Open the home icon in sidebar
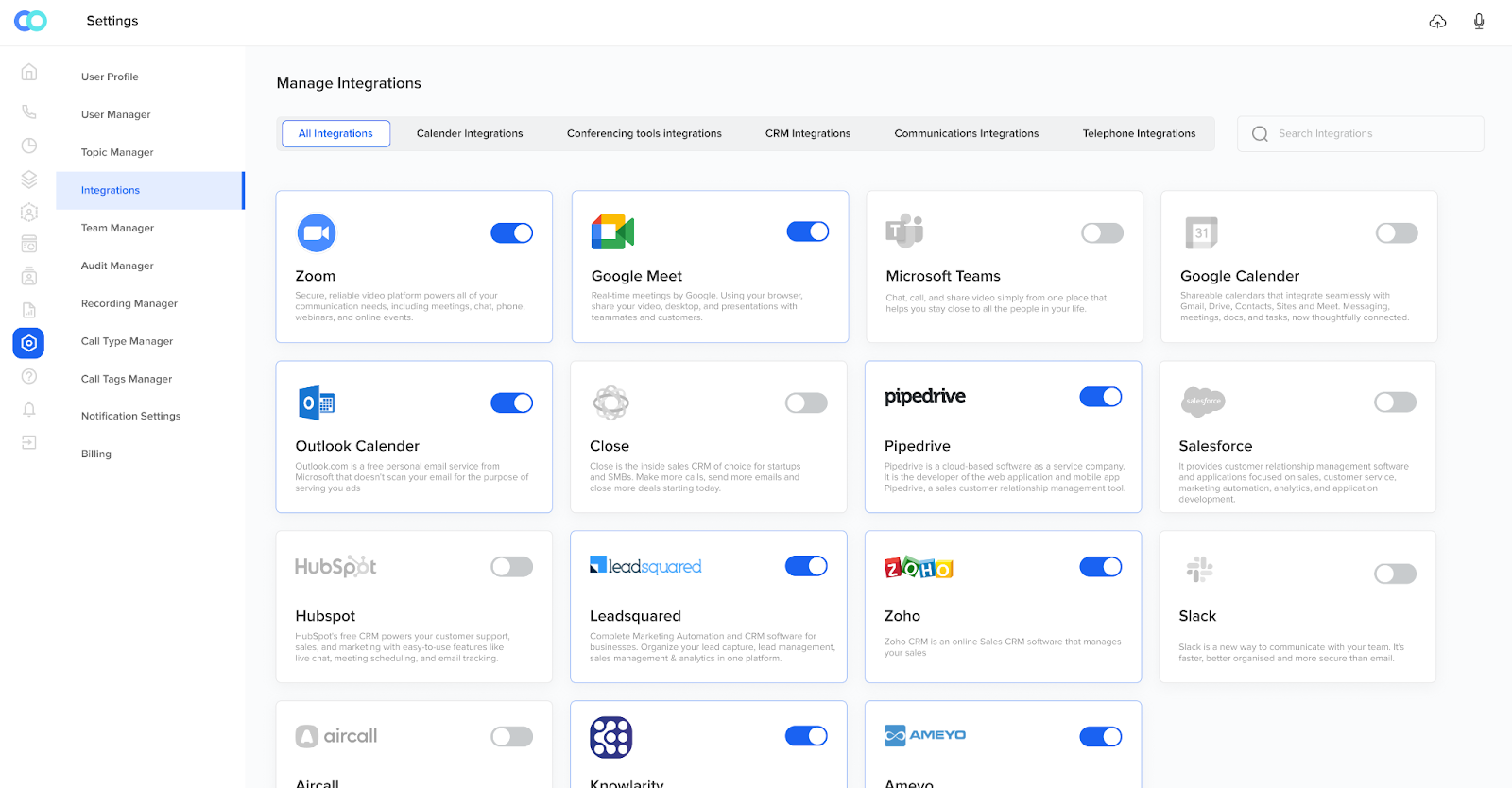This screenshot has width=1512, height=788. 29,72
